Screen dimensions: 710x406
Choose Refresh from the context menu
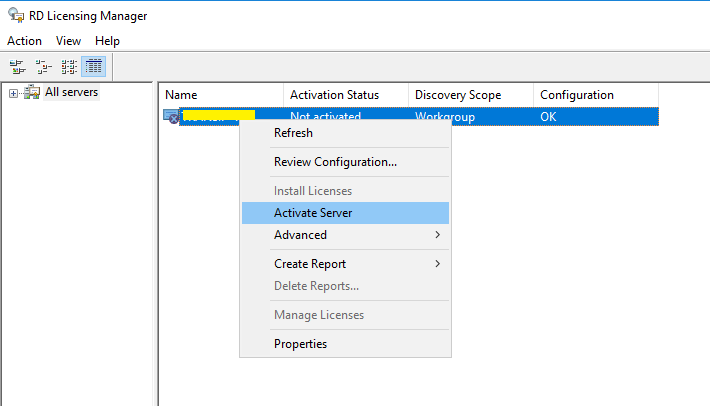(345, 133)
